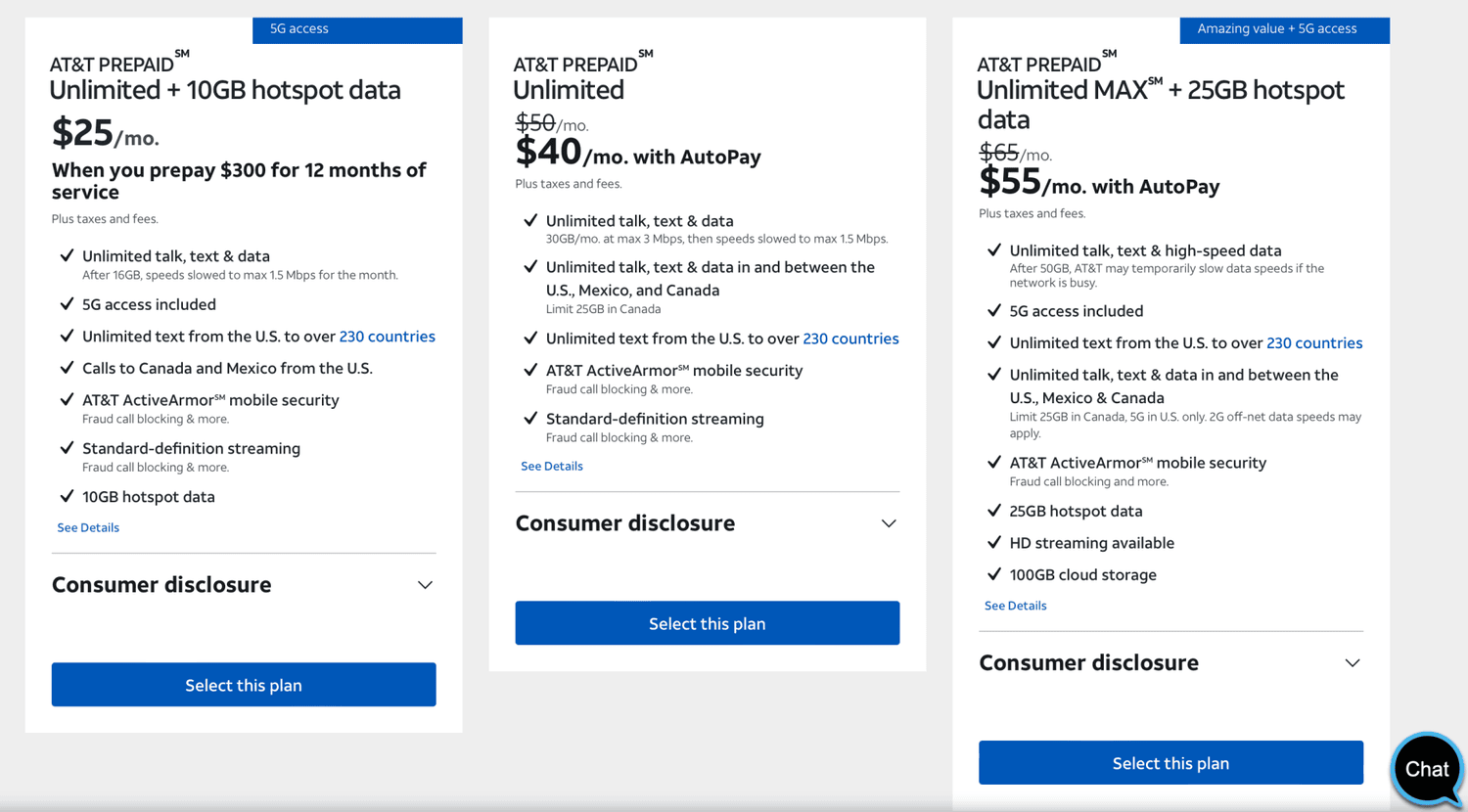Click the $25/mo. price text
This screenshot has width=1468, height=812.
[x=106, y=133]
